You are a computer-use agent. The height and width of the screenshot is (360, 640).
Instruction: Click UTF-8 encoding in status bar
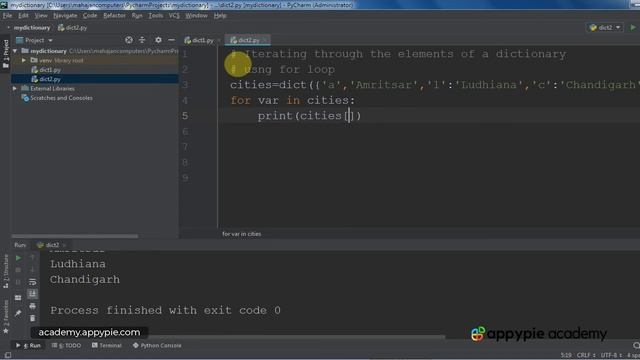(611, 355)
